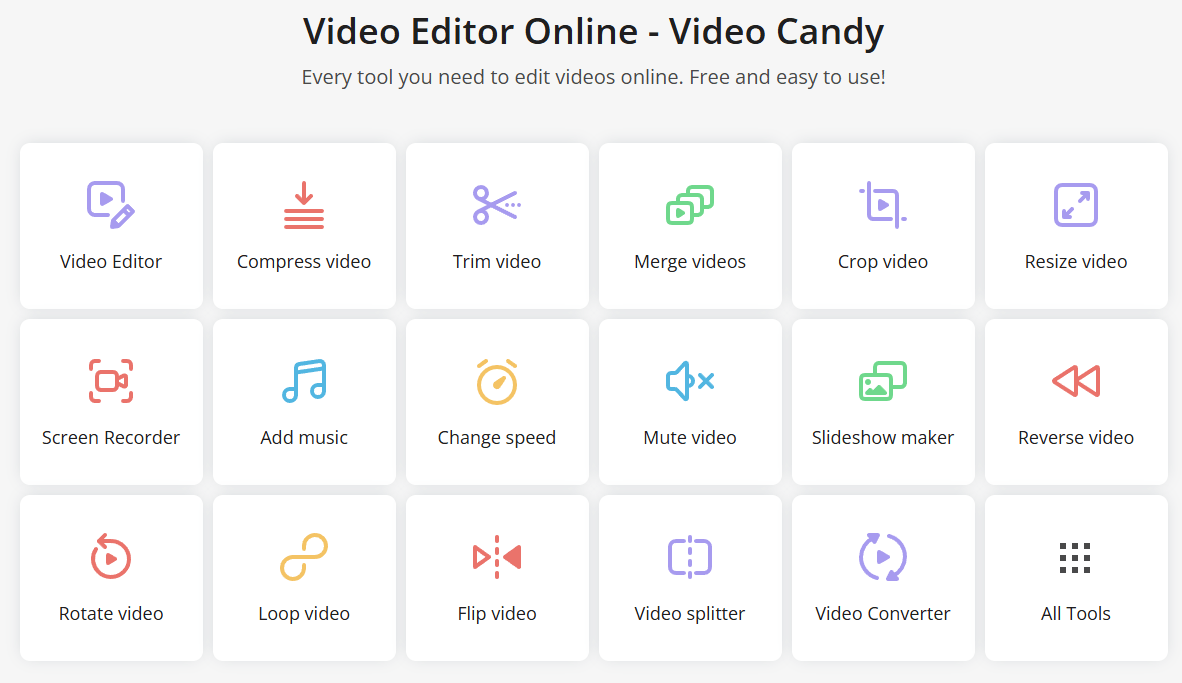
Task: Click the Reverse video rewind icon
Action: 1076,381
